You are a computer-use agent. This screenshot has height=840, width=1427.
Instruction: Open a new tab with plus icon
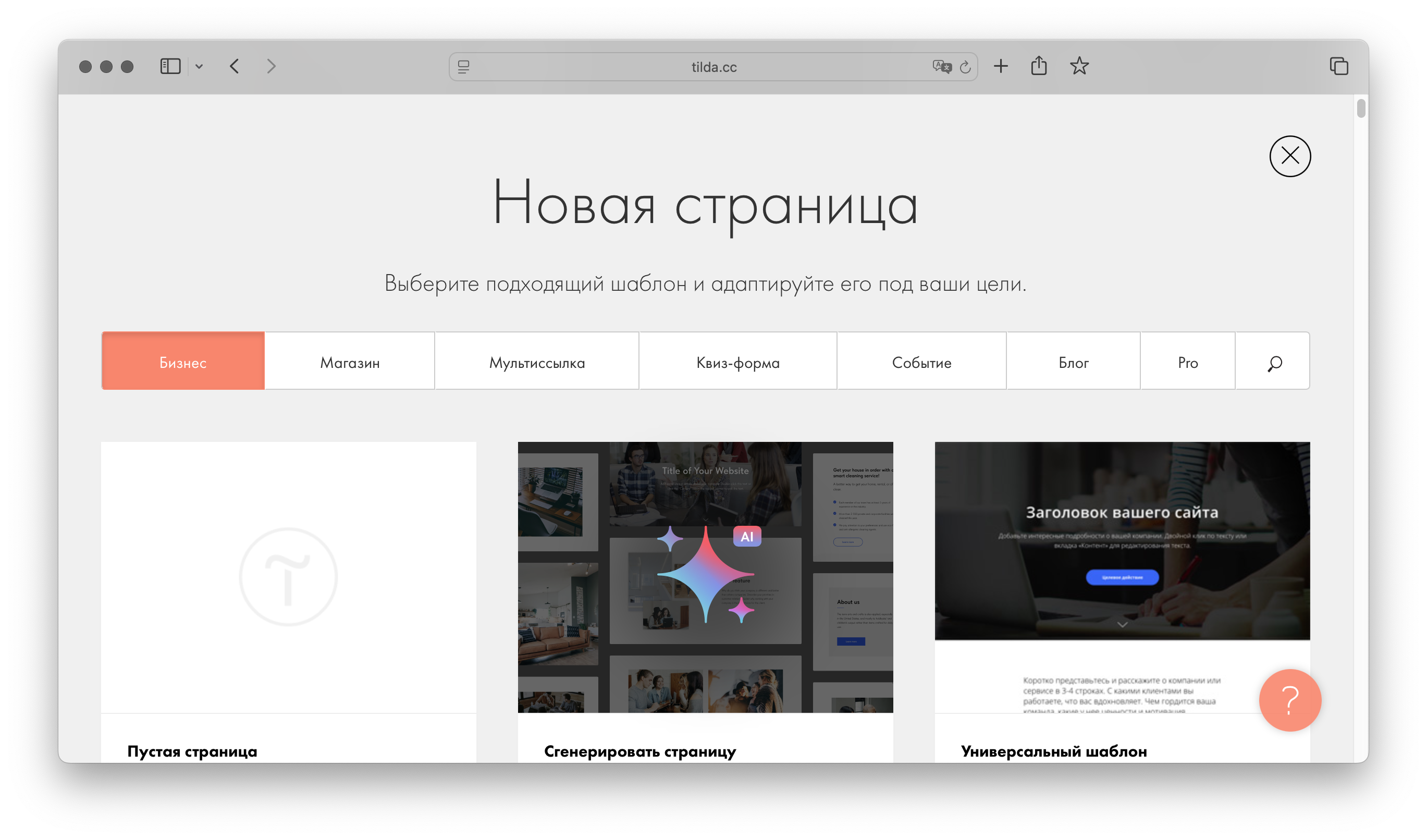click(1001, 66)
